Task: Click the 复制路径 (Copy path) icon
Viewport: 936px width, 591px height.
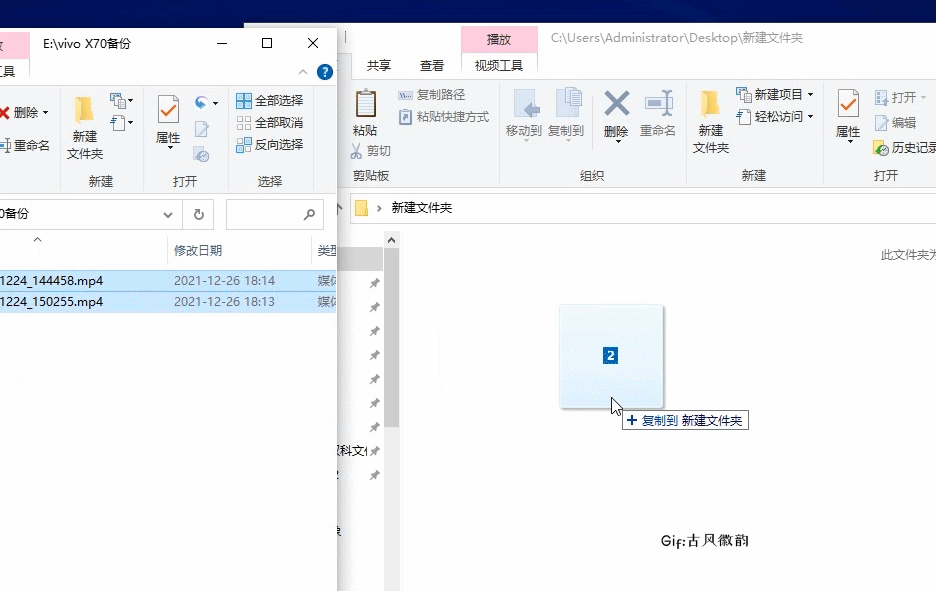Action: pyautogui.click(x=404, y=95)
